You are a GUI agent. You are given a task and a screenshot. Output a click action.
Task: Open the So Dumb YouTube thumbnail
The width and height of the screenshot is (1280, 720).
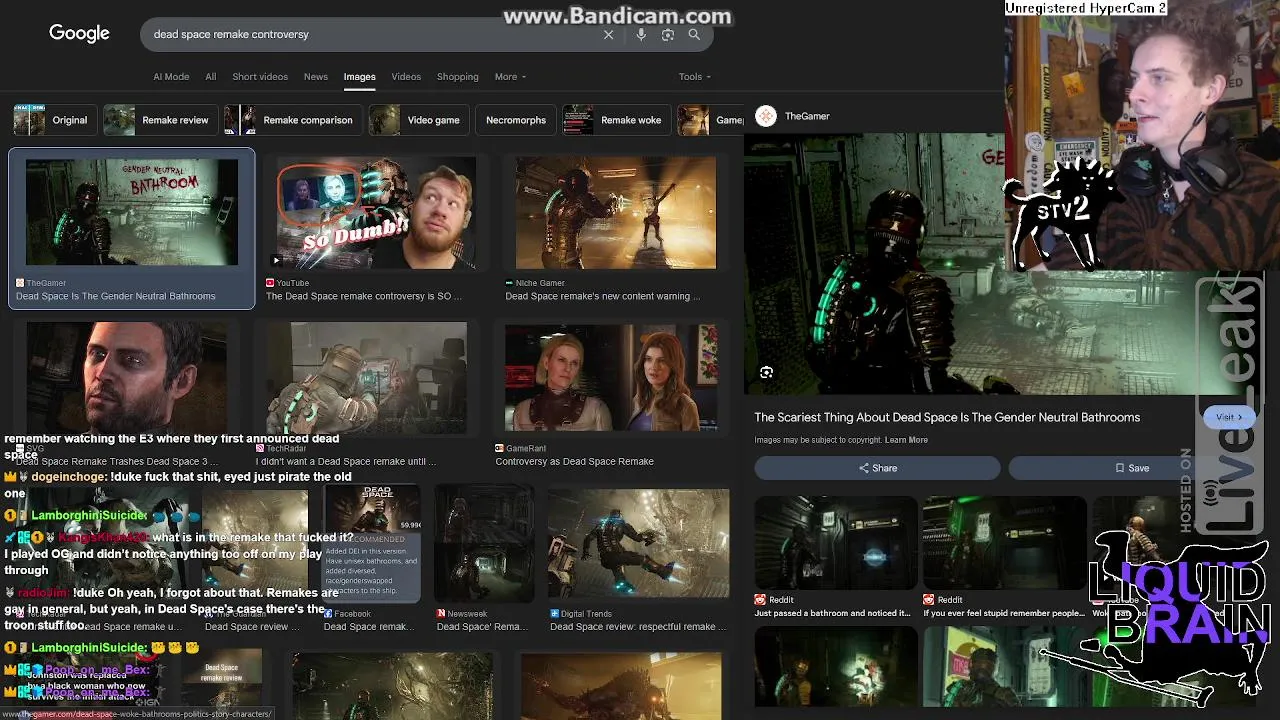pos(376,213)
